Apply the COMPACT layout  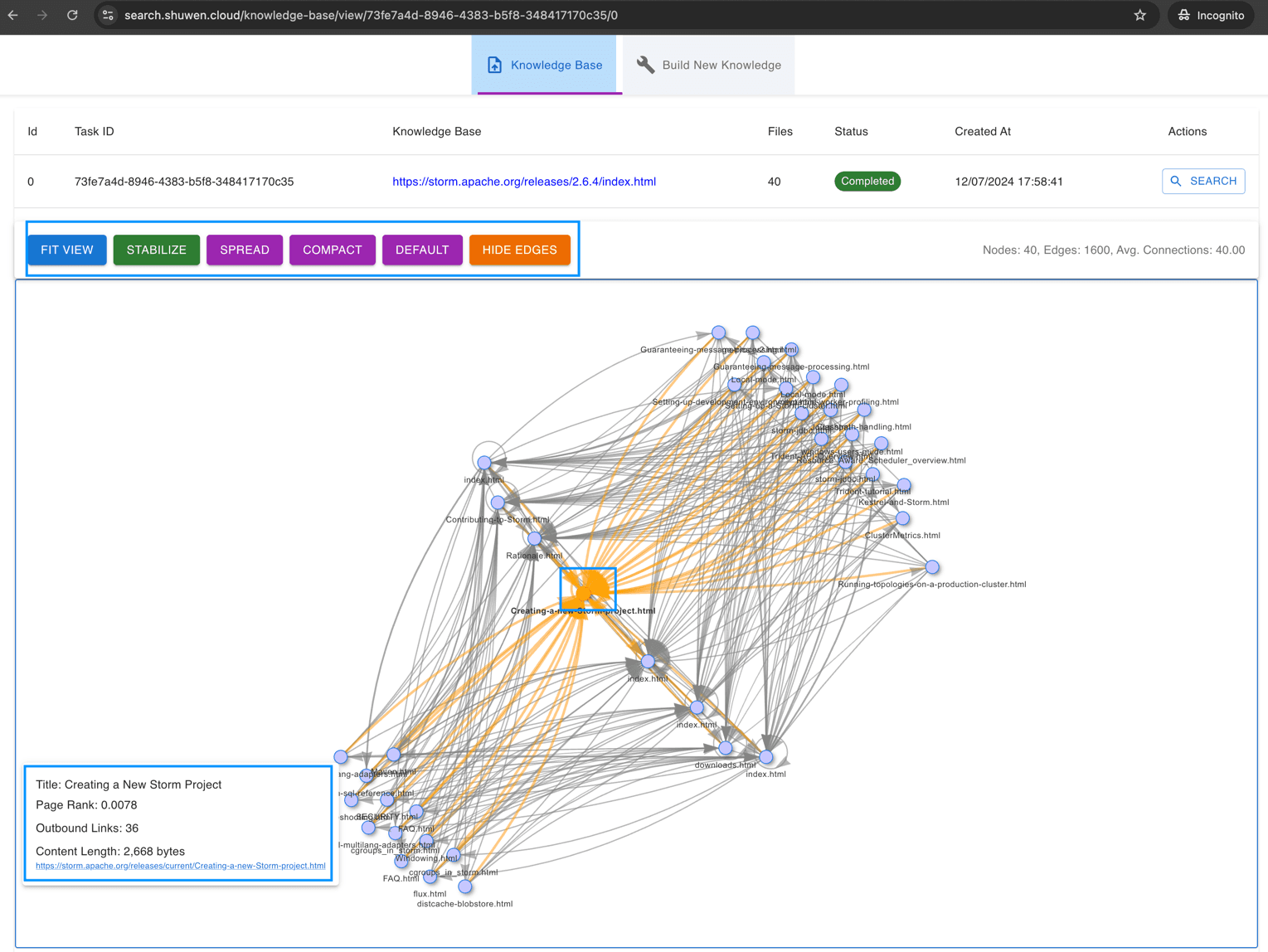(x=332, y=250)
